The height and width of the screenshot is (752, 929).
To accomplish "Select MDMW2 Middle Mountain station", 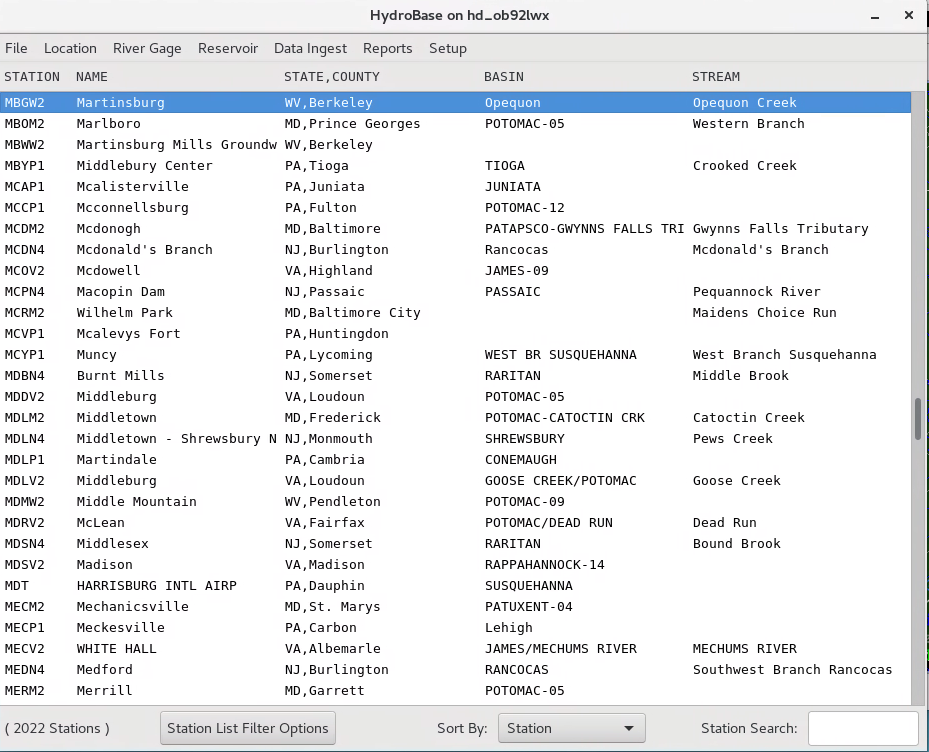I will [455, 502].
